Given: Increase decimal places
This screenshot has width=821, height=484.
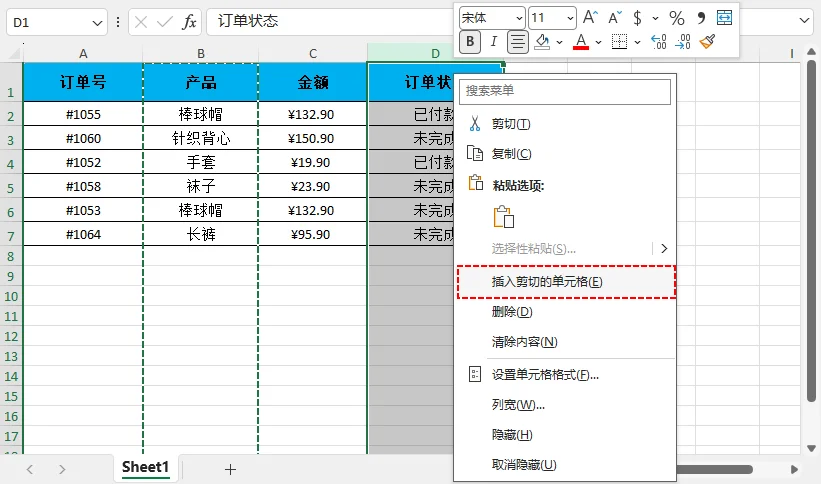Looking at the screenshot, I should (659, 41).
